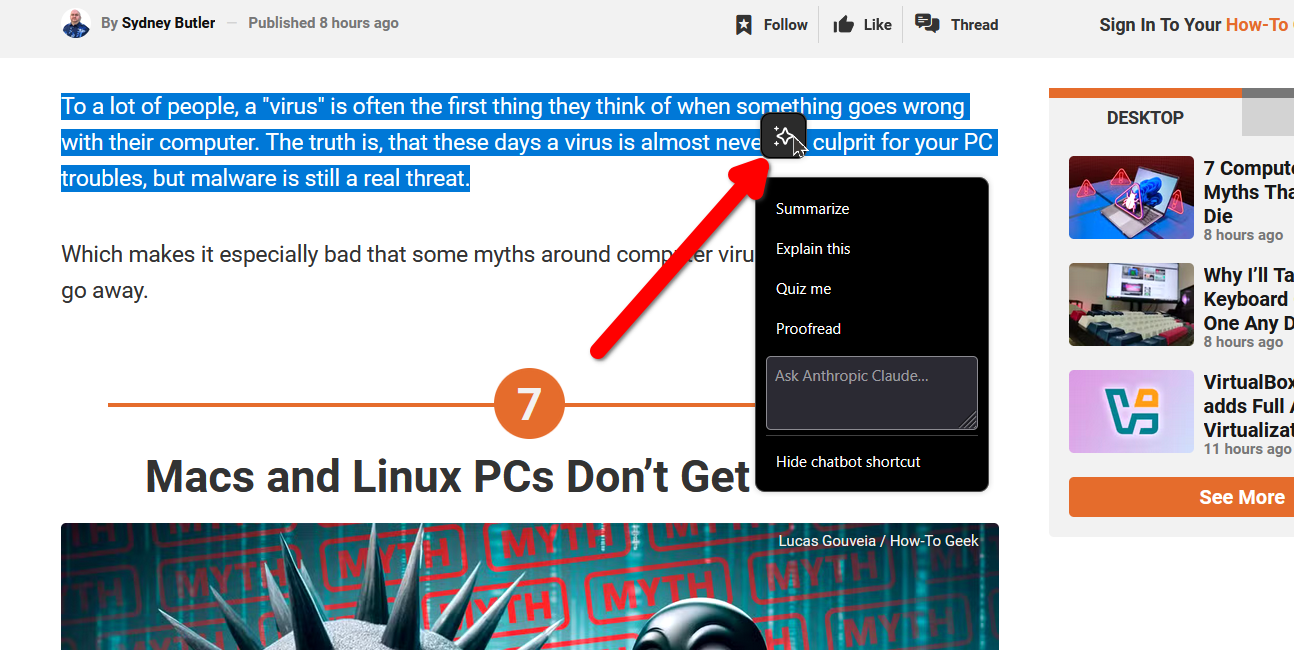Open the VirtualBox adds Full headline link
This screenshot has width=1294, height=650.
click(1249, 406)
